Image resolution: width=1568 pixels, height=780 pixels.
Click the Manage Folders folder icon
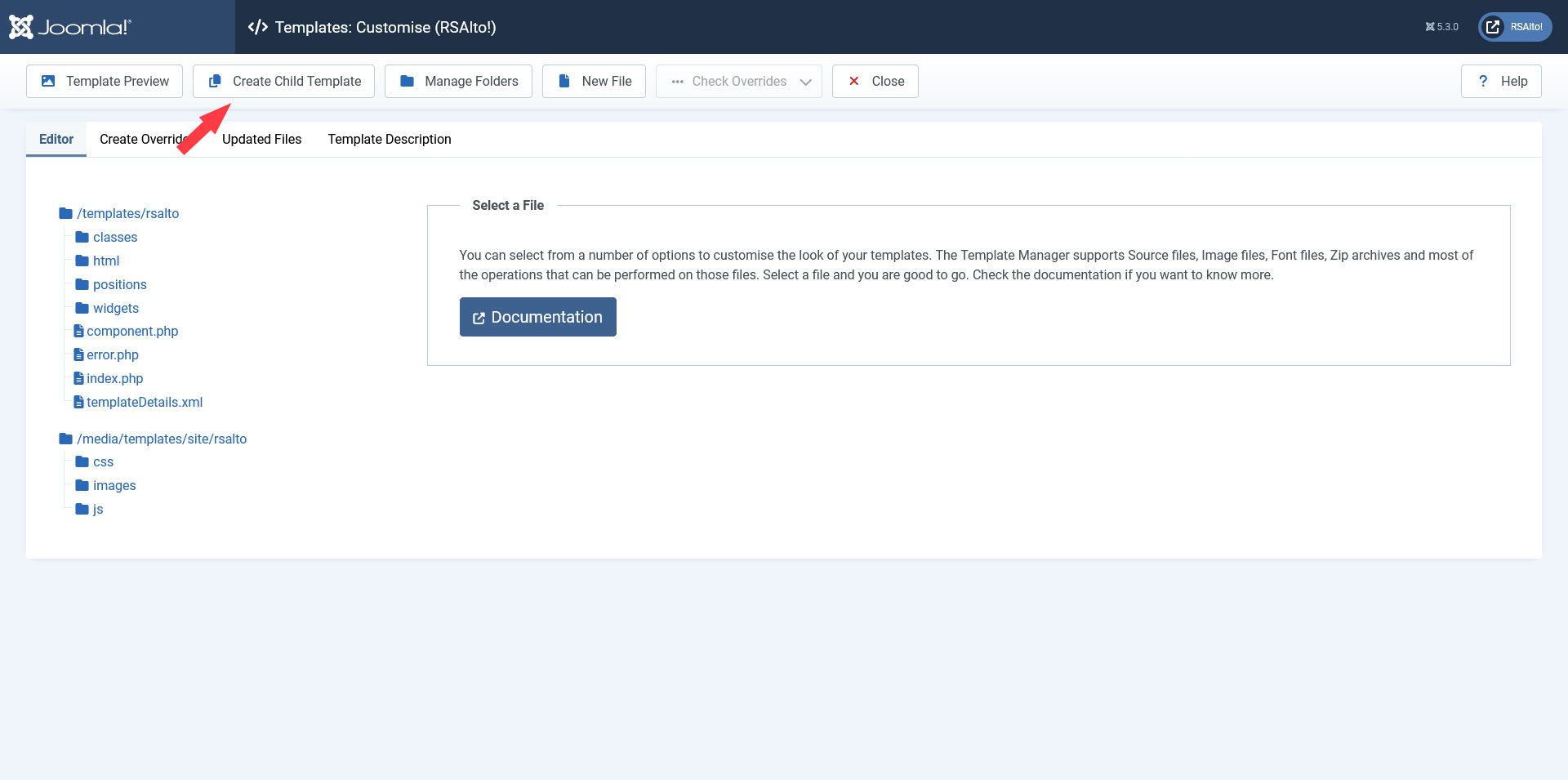coord(407,81)
